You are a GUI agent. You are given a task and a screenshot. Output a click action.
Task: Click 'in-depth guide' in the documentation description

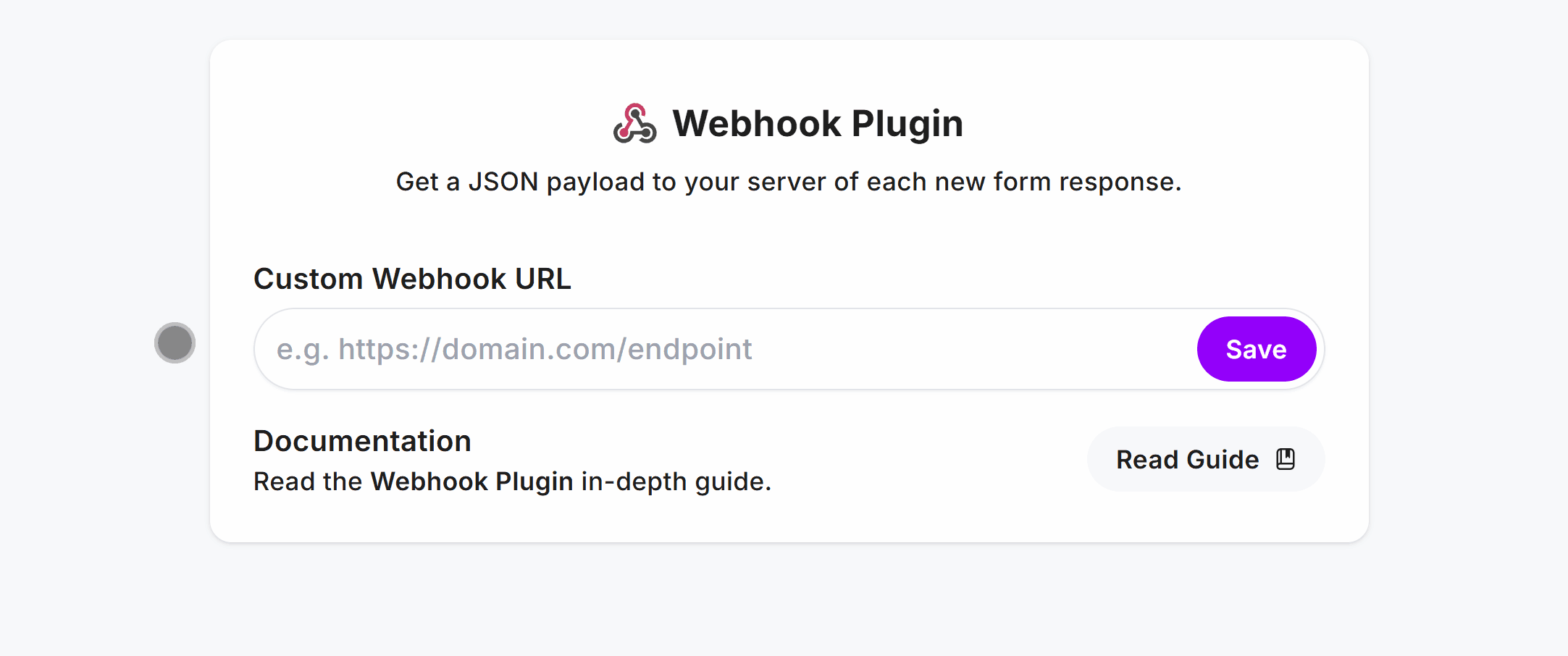tap(676, 482)
